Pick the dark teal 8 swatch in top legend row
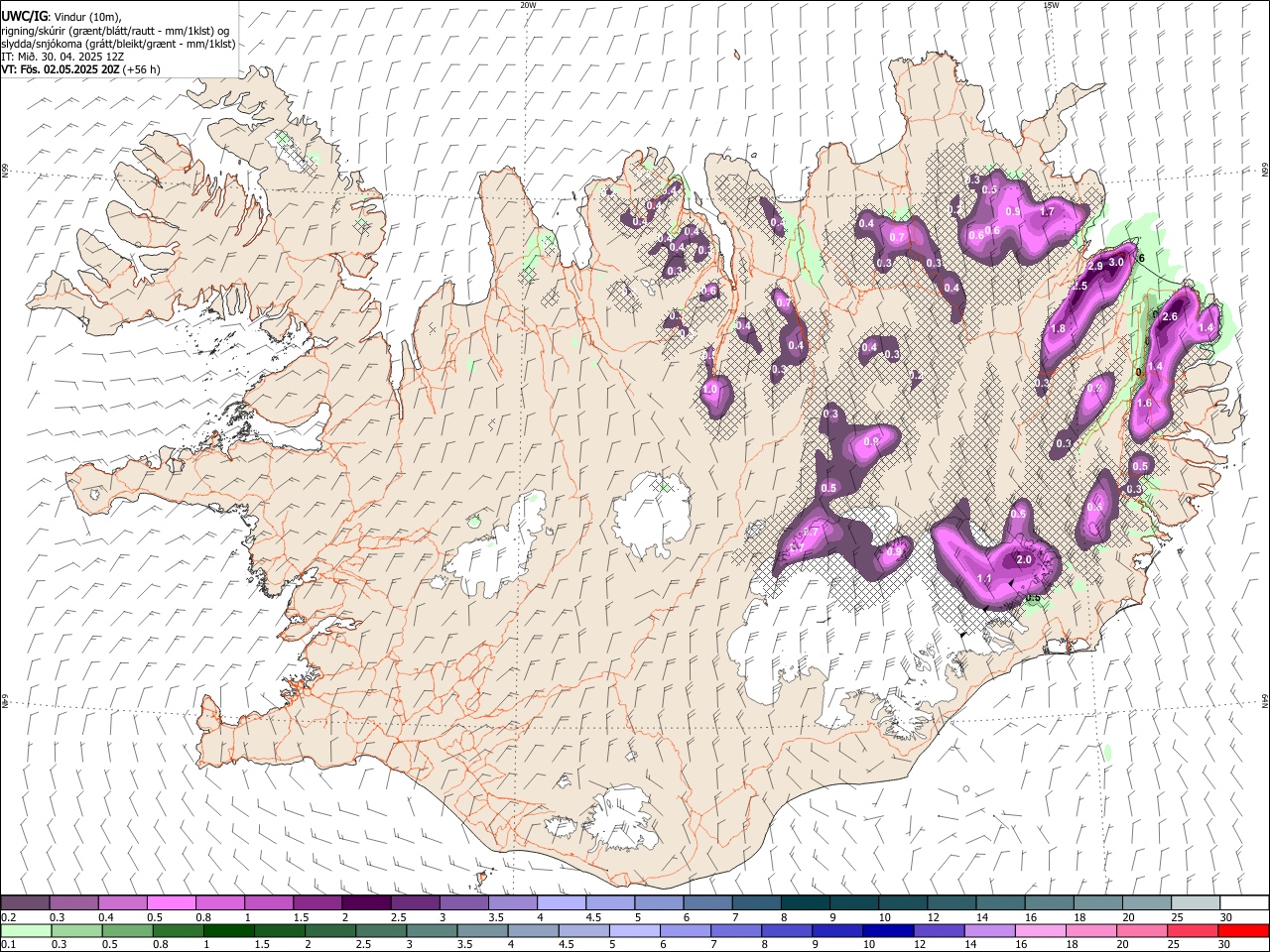 click(x=806, y=903)
